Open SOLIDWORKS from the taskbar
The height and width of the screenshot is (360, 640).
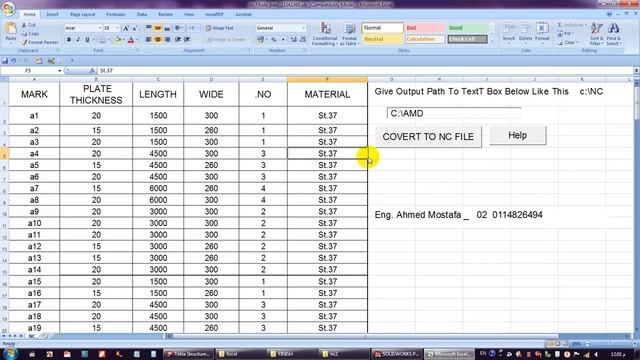(397, 353)
